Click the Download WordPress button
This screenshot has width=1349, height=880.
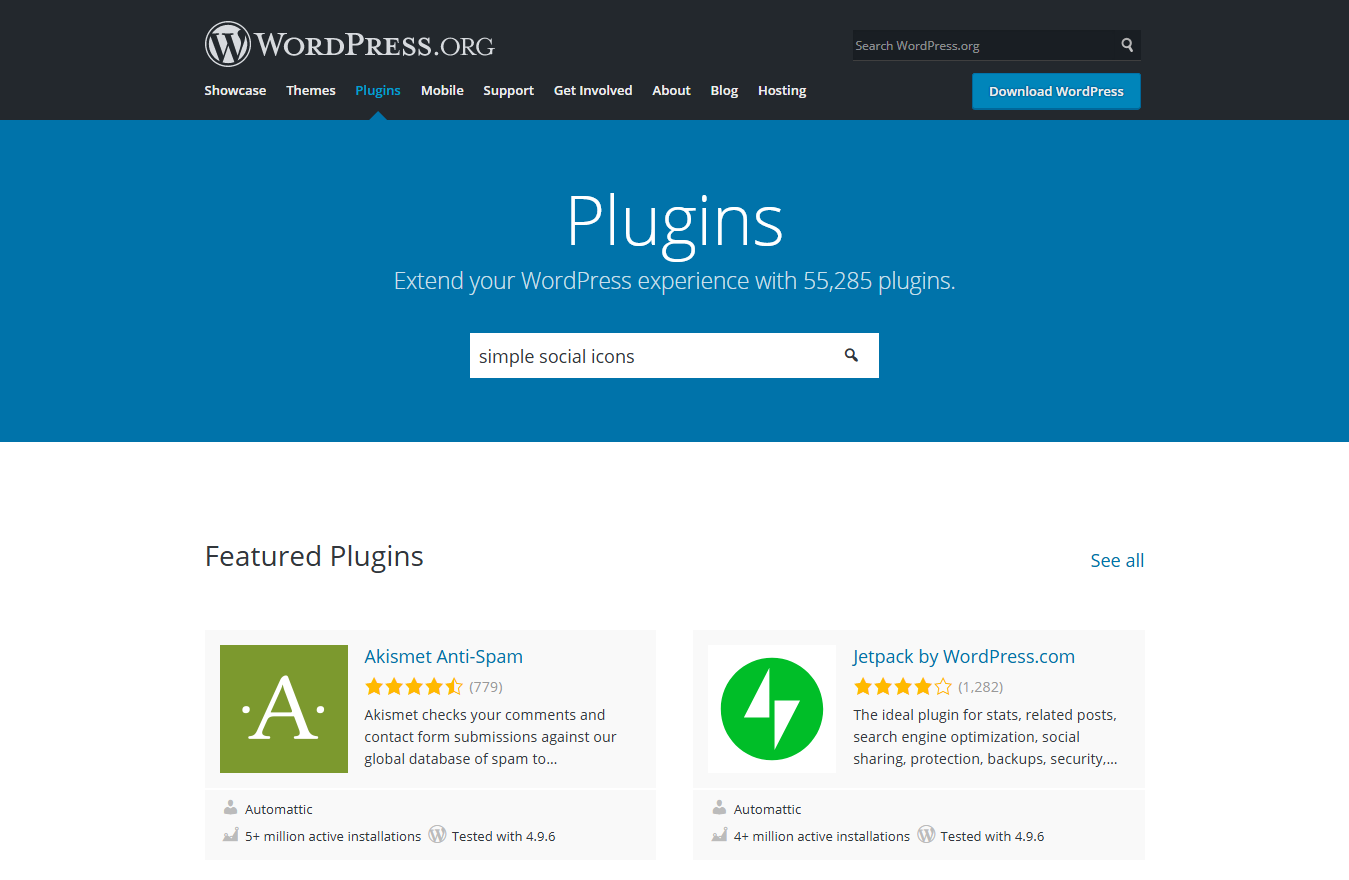coord(1056,91)
